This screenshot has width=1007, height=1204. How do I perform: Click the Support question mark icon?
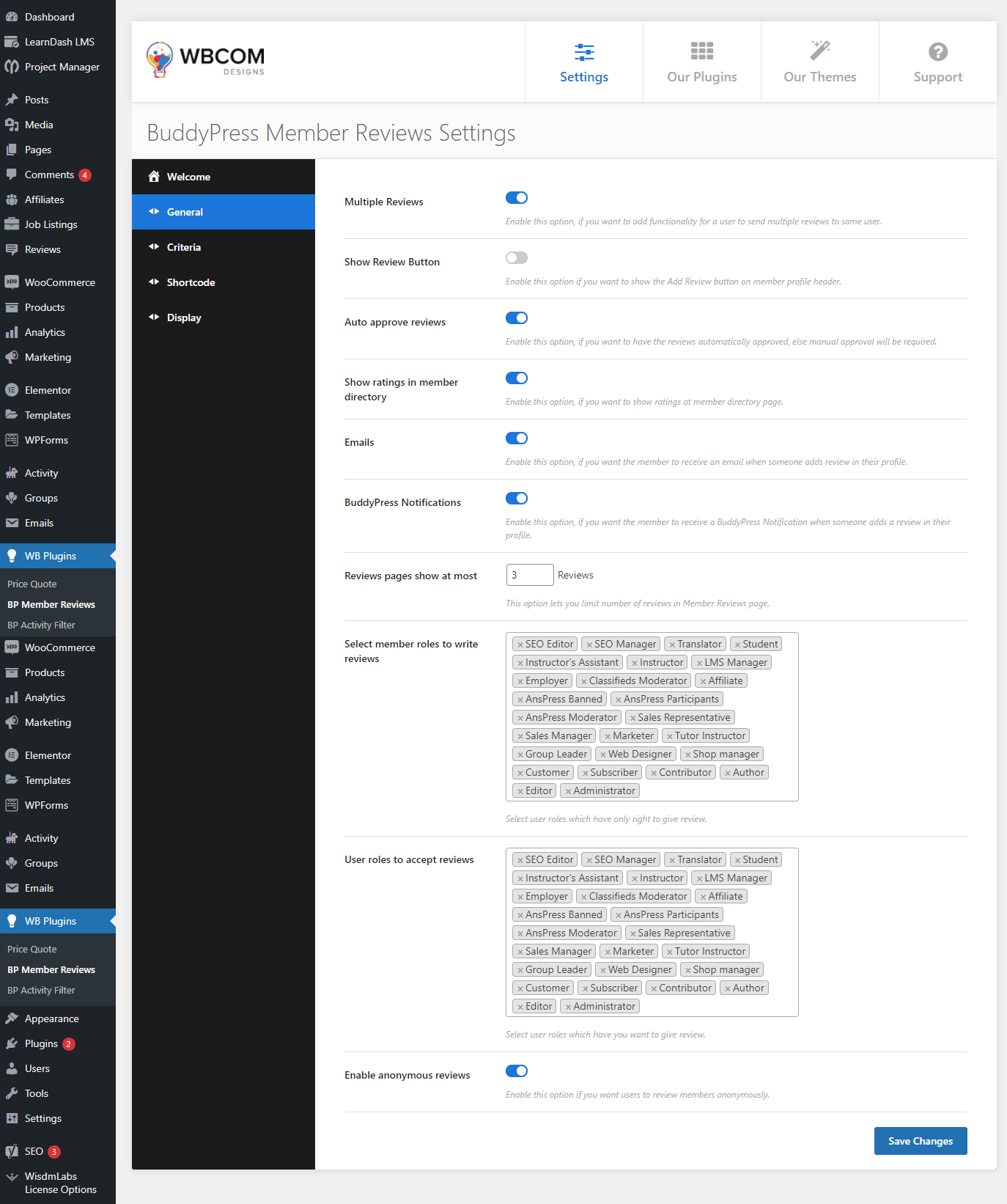click(937, 52)
